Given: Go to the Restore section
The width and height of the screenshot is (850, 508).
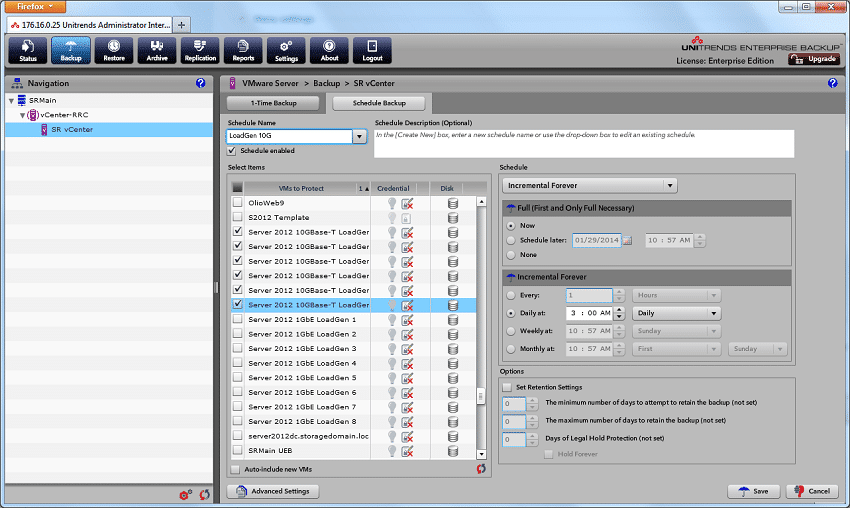Looking at the screenshot, I should [114, 51].
